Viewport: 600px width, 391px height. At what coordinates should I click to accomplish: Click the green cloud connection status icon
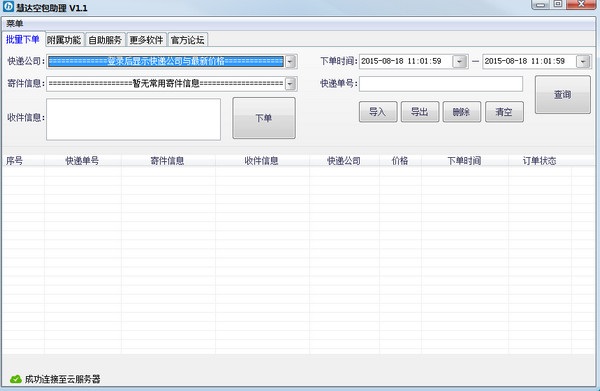click(x=16, y=379)
